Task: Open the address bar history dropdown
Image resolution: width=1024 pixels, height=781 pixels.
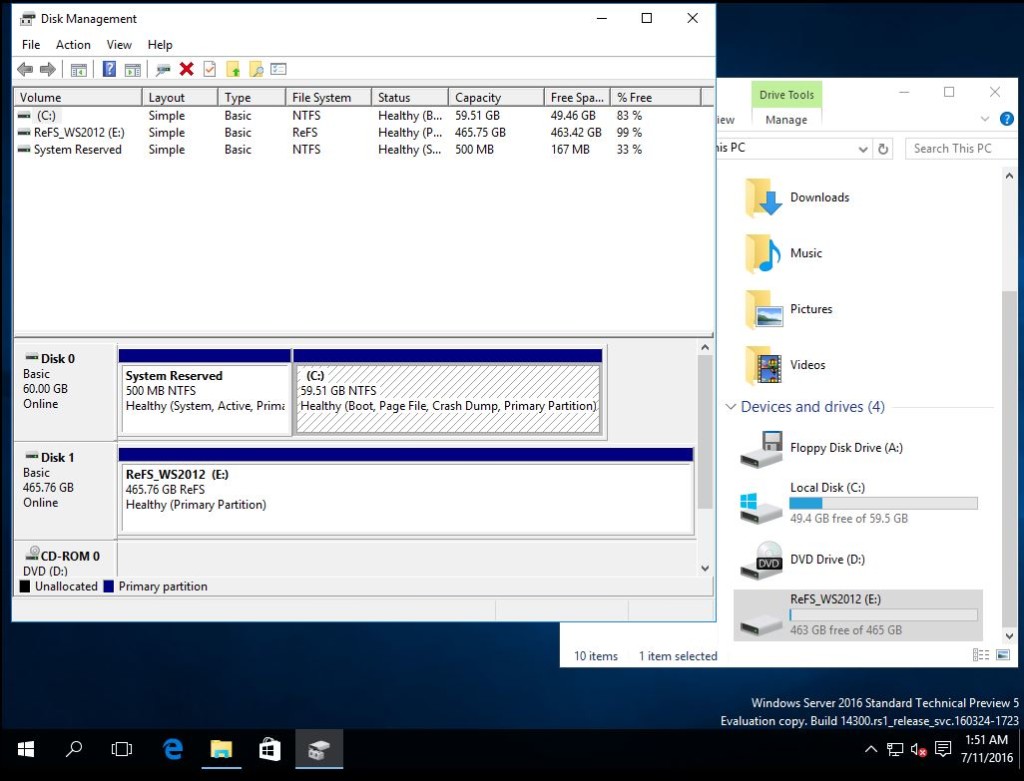Action: [863, 148]
